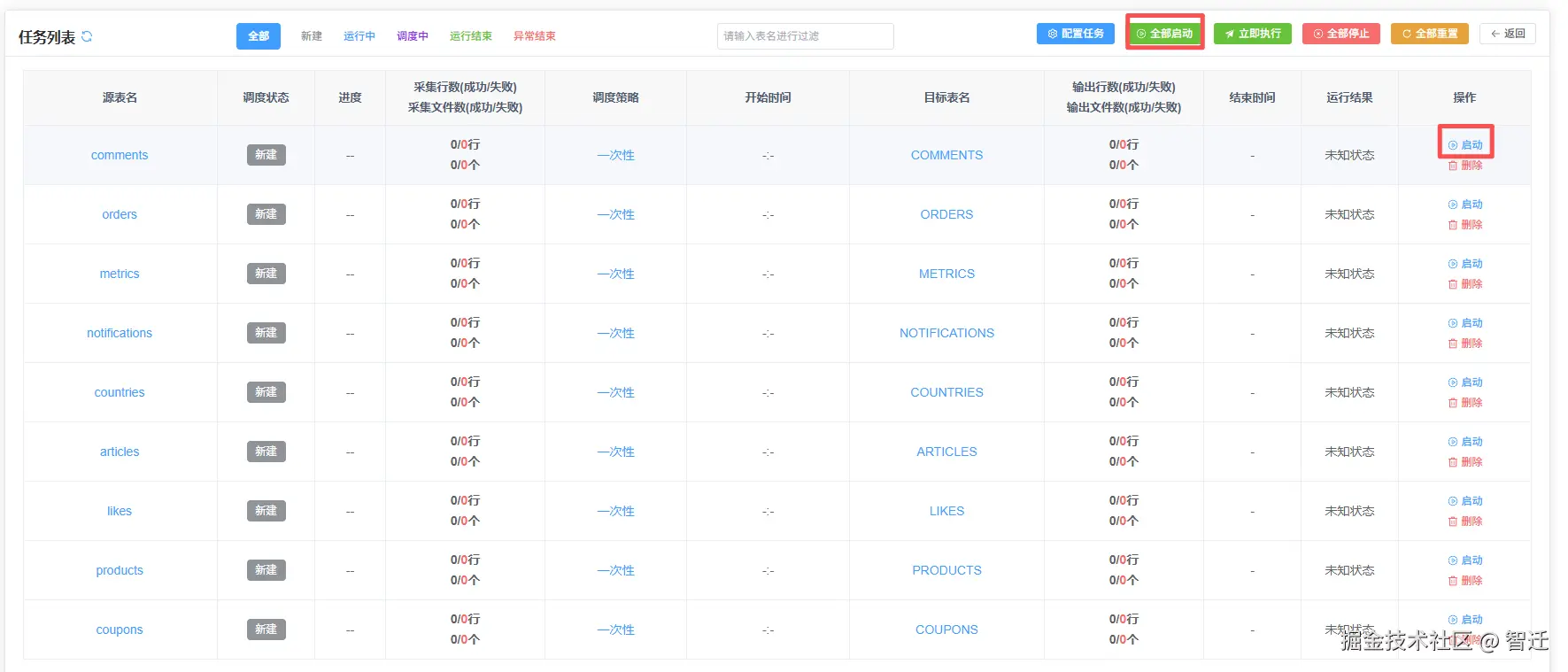
Task: Focus the table name filter input
Action: tap(805, 36)
